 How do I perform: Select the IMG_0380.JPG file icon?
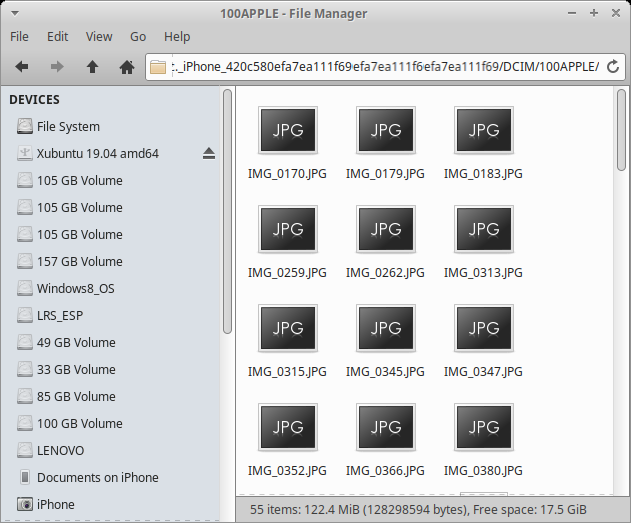(484, 427)
